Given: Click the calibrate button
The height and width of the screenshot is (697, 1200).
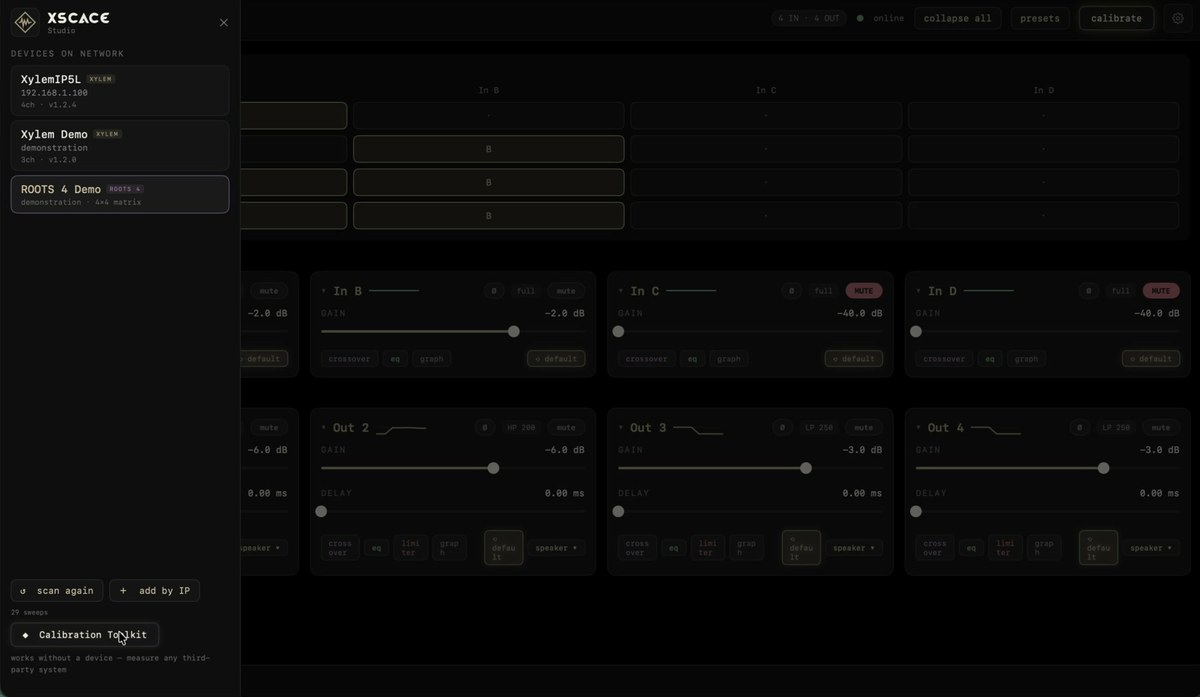Looking at the screenshot, I should coord(1116,18).
